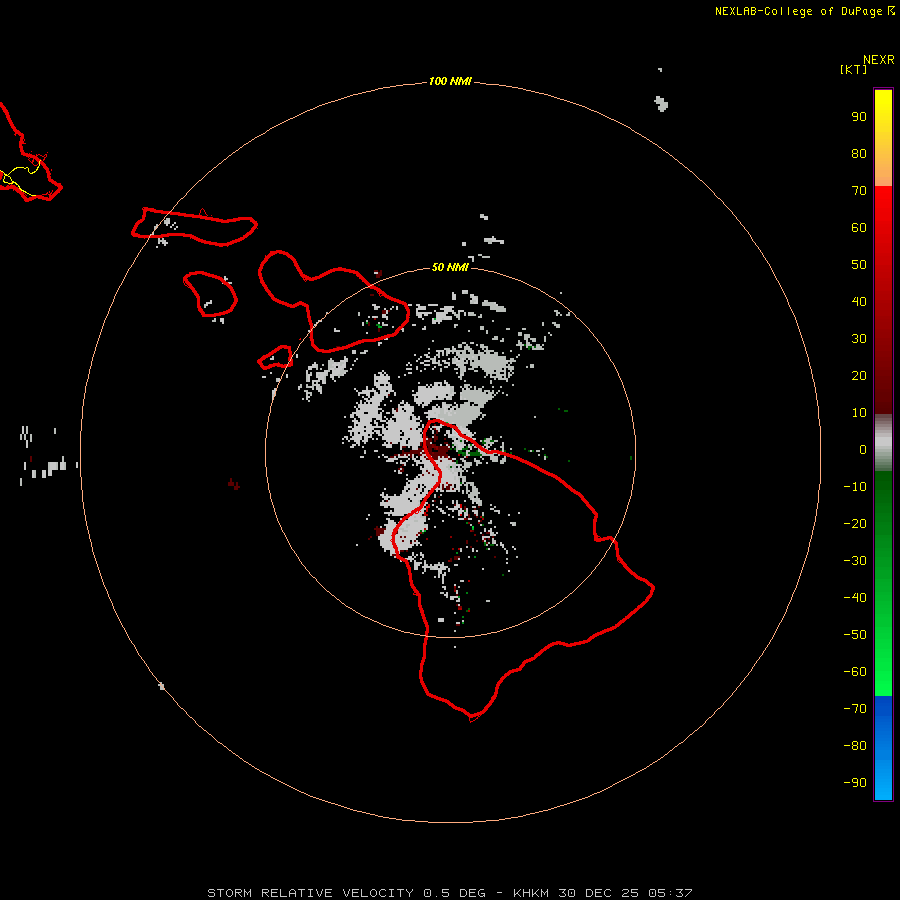Click the -20 value on the velocity scale
Viewport: 900px width, 900px height.
[x=855, y=523]
